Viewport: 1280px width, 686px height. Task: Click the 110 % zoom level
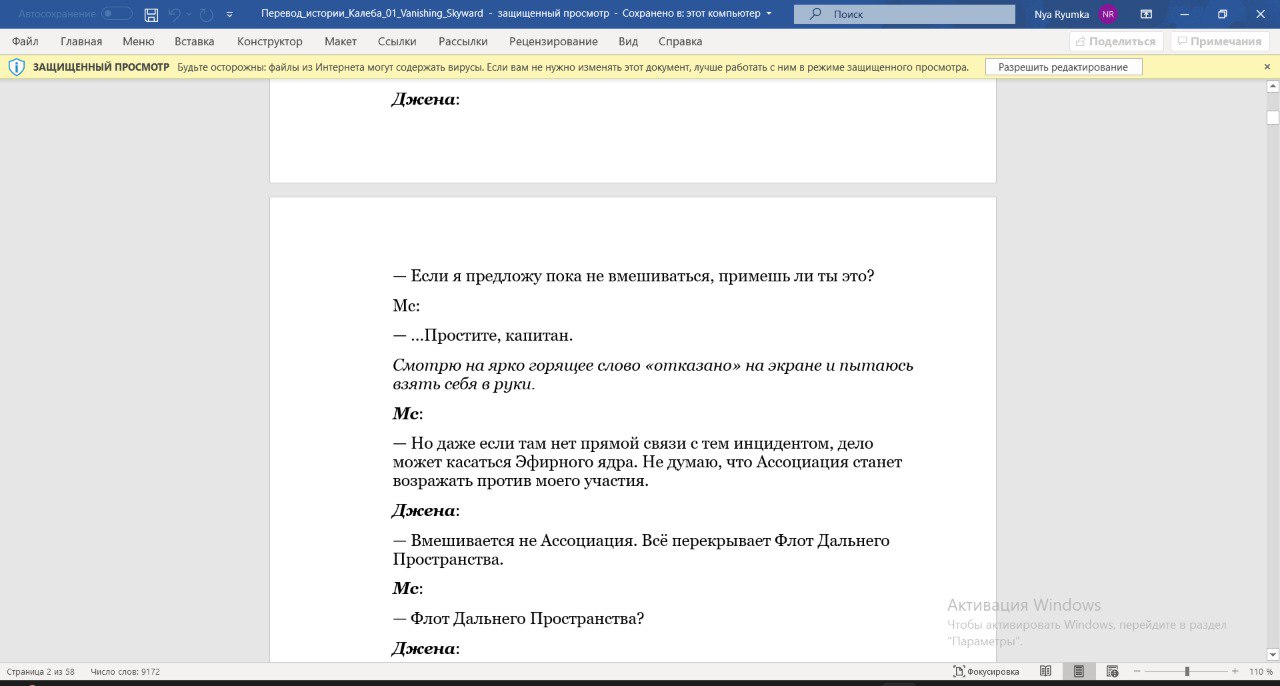point(1259,672)
